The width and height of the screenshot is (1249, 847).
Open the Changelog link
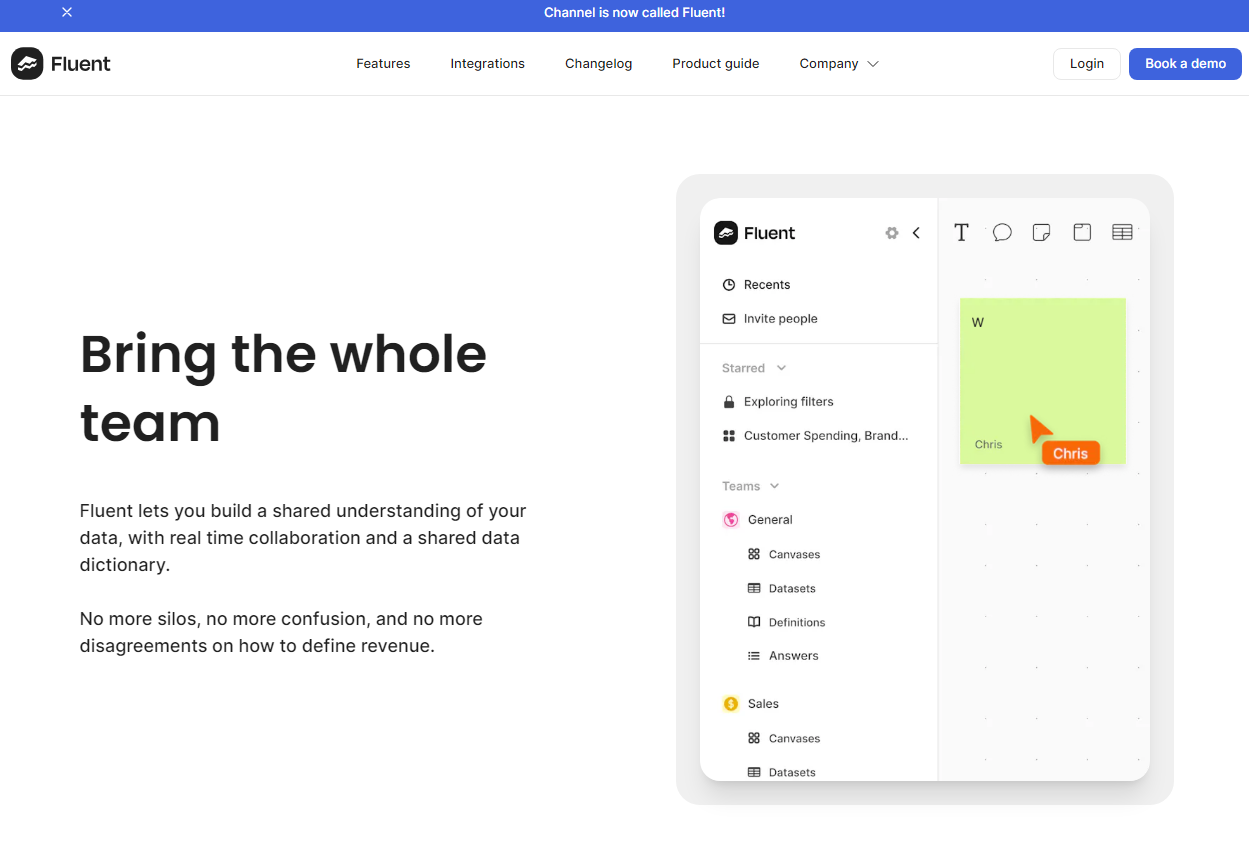tap(598, 63)
